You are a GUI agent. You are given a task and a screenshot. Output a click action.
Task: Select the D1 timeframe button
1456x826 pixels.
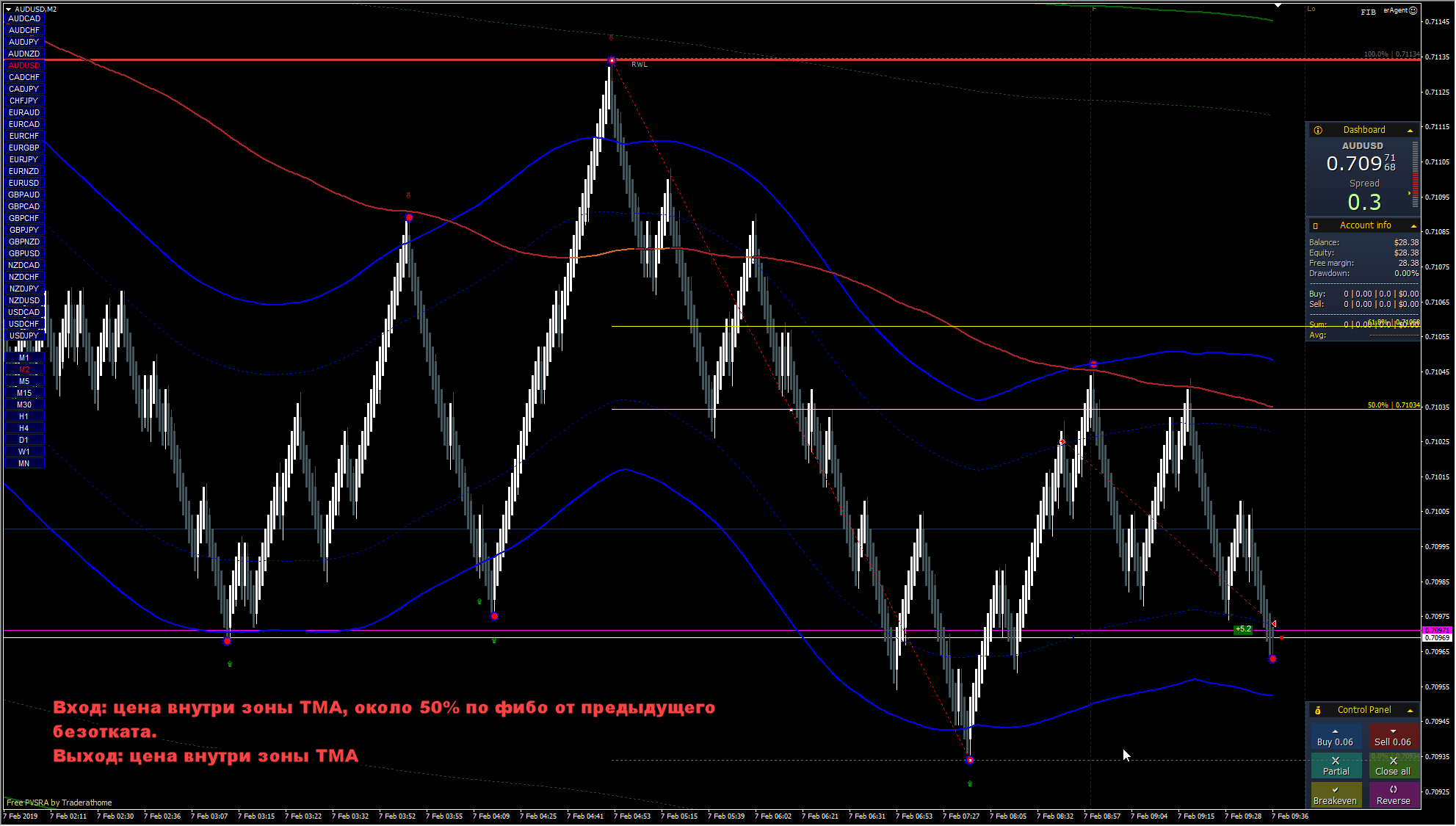coord(24,441)
